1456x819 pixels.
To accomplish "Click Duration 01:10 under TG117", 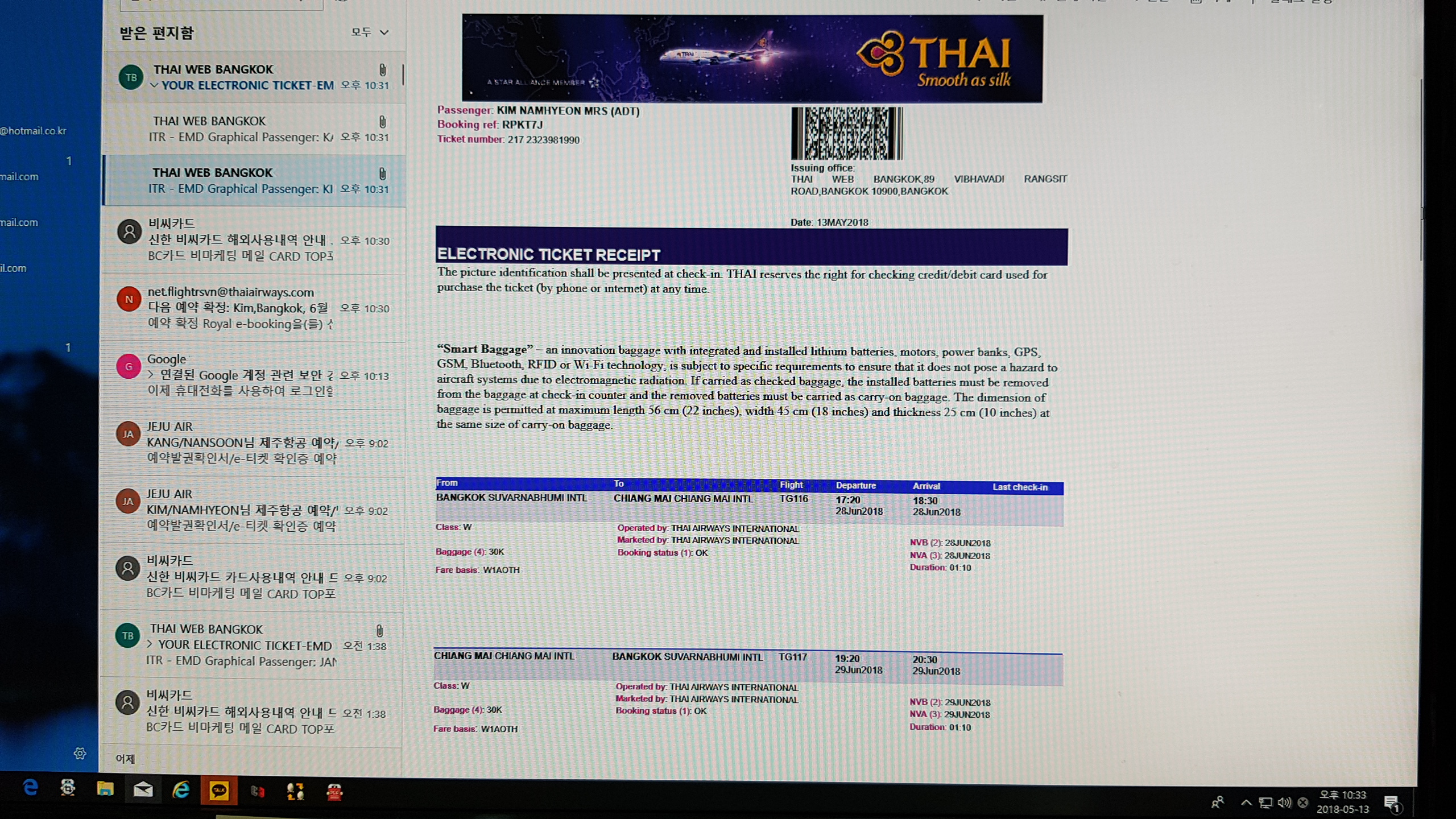I will pos(940,727).
